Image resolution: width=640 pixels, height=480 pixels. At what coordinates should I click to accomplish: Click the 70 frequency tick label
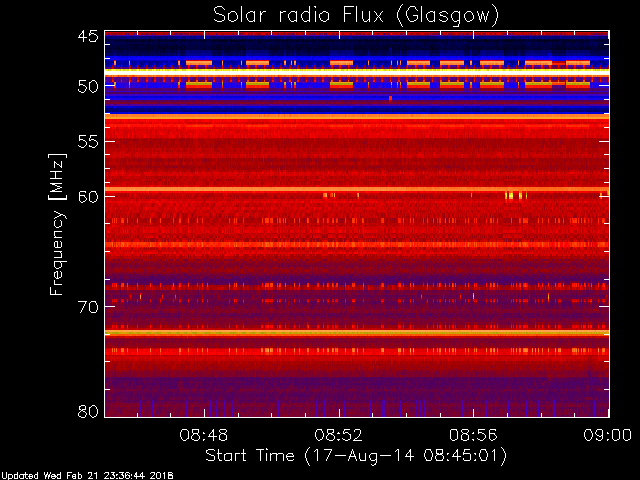(88, 307)
